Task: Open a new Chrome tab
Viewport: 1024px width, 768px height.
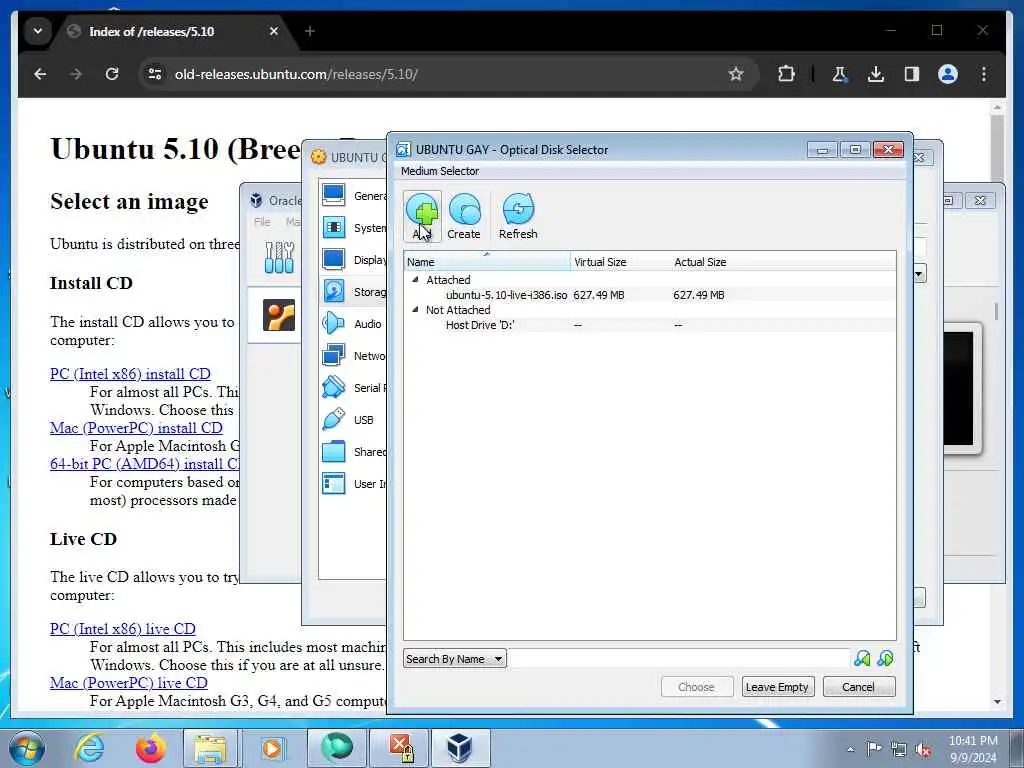Action: (x=310, y=31)
